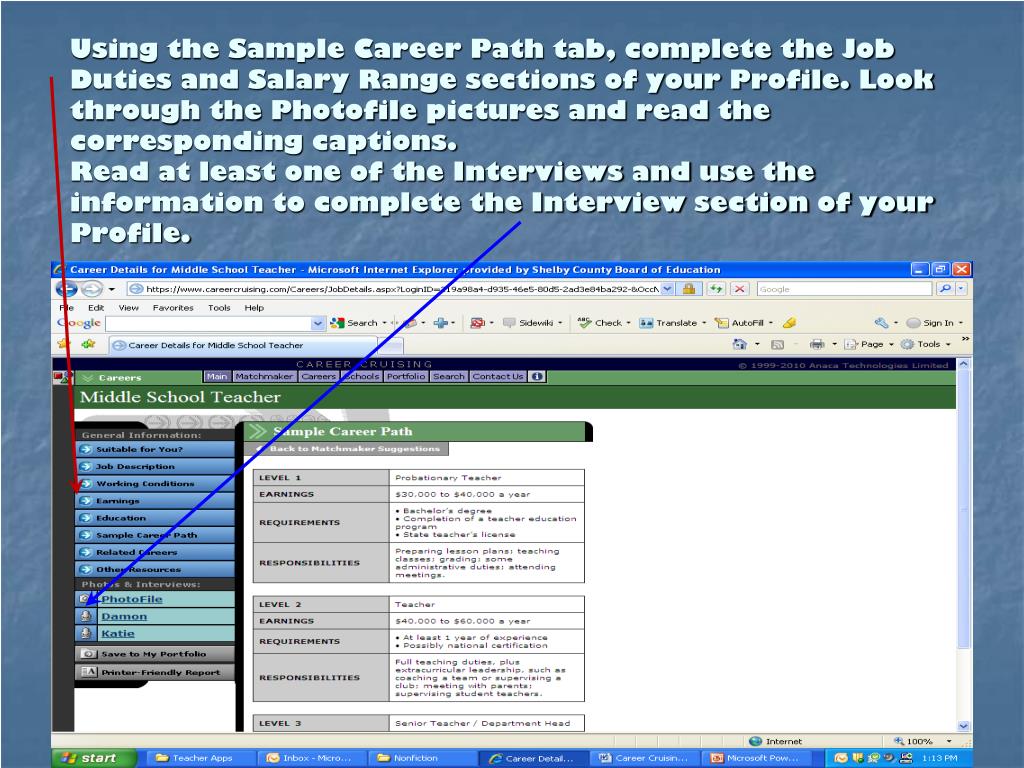Open the View menu
This screenshot has height=768, width=1024.
click(128, 308)
